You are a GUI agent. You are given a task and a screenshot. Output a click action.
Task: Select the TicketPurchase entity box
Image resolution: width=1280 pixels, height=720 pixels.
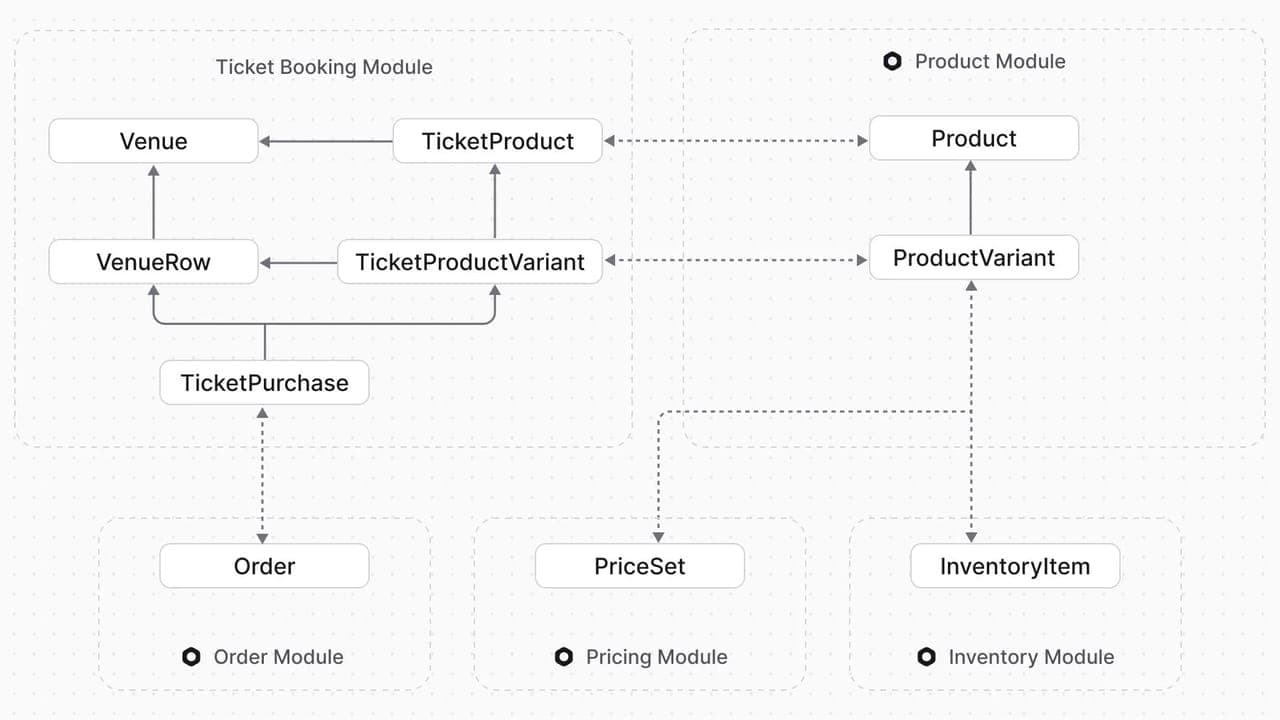(x=264, y=383)
